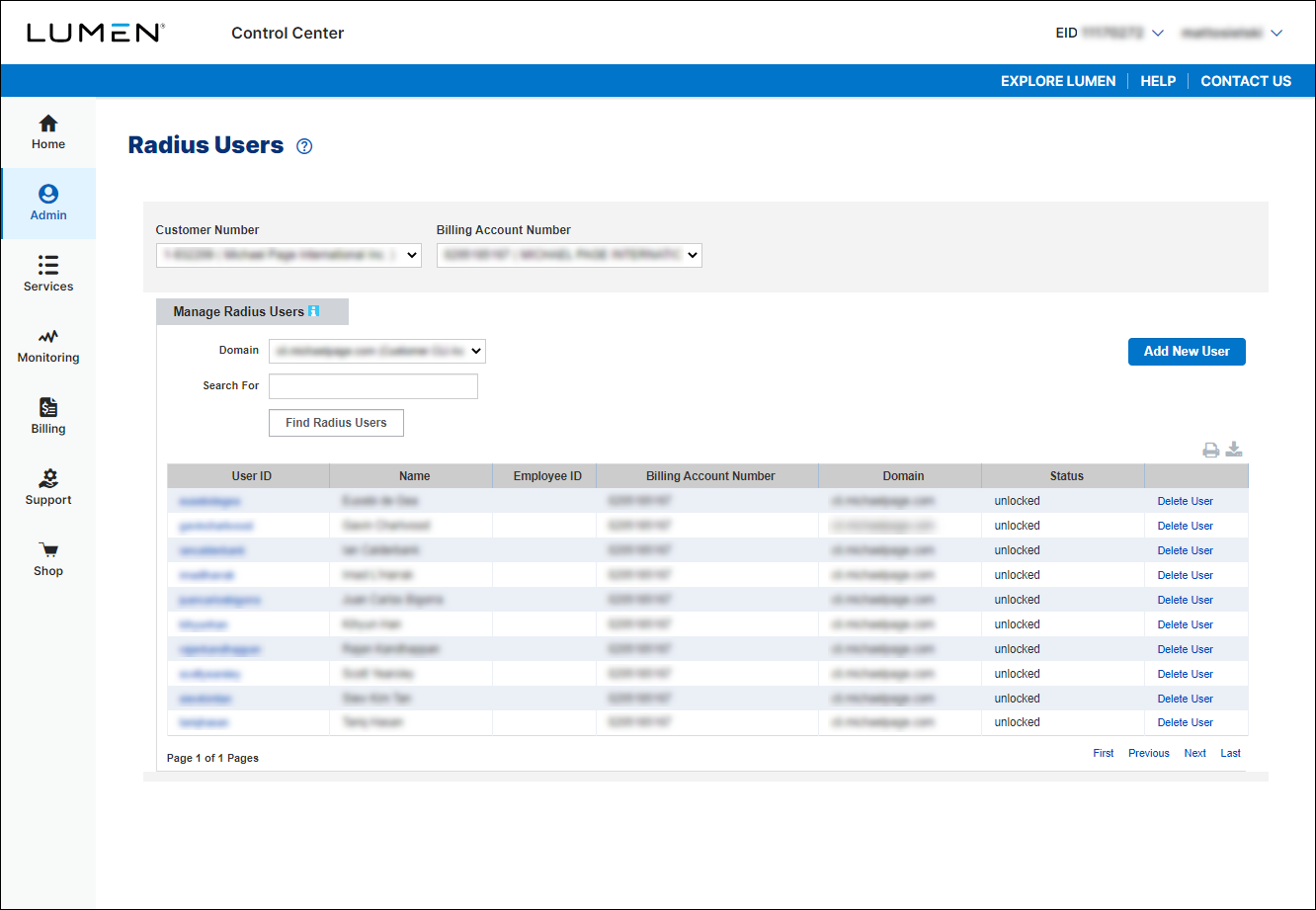Delete User in the third table row
The width and height of the screenshot is (1316, 910).
(1186, 550)
